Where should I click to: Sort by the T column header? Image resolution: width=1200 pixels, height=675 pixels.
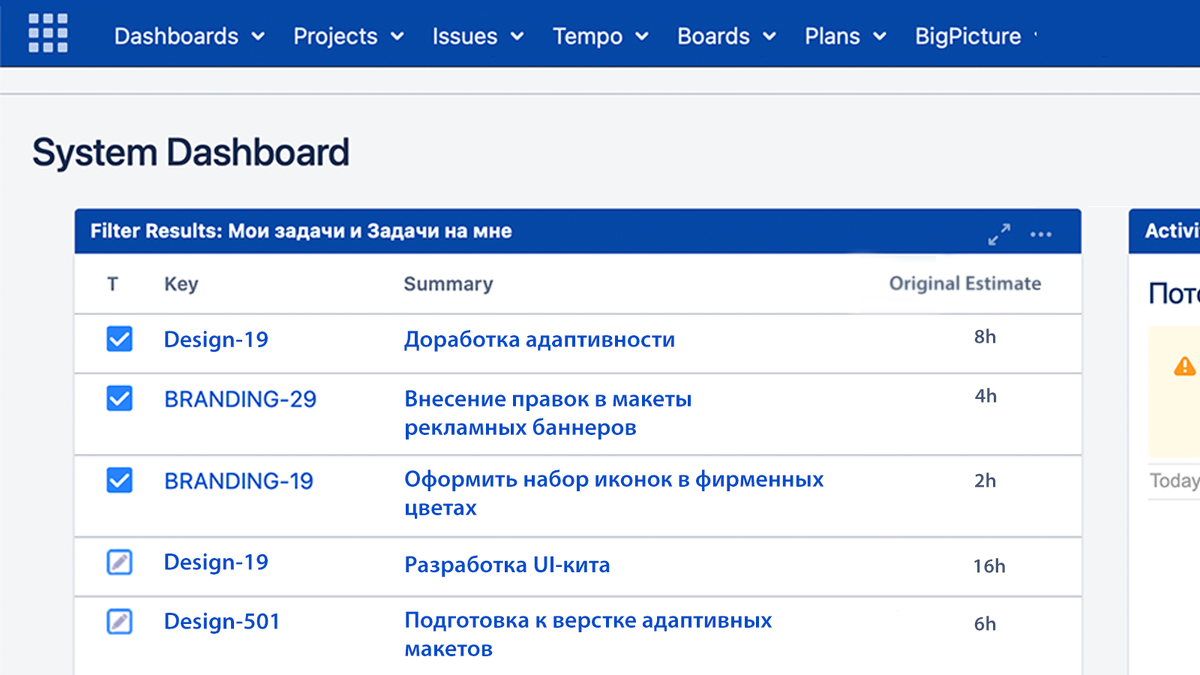(x=113, y=284)
